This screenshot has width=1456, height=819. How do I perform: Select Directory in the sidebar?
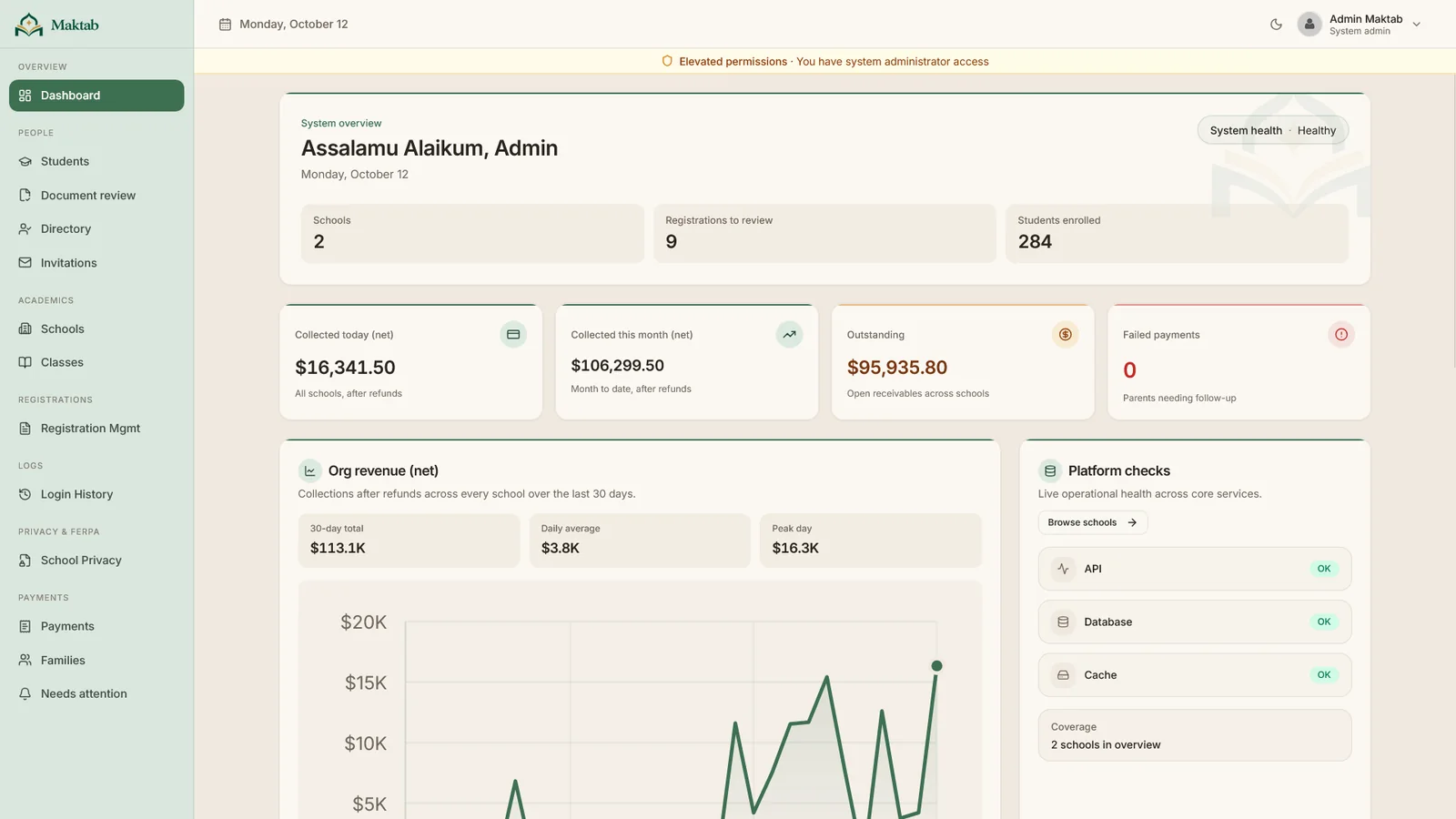coord(96,228)
